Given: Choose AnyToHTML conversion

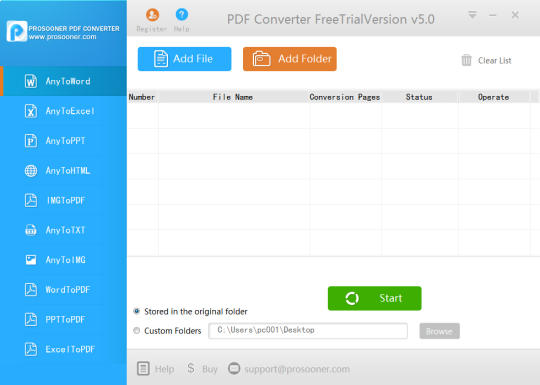Looking at the screenshot, I should tap(63, 170).
